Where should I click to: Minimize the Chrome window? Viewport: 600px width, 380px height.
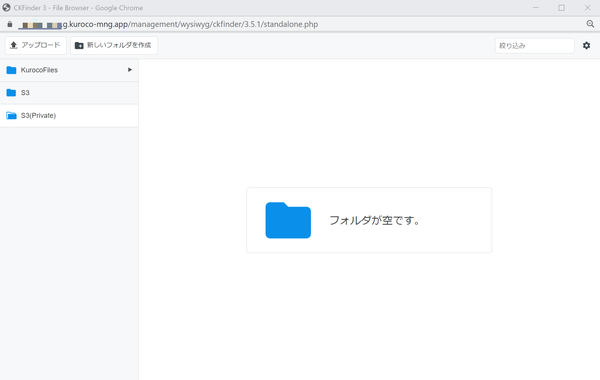(x=536, y=8)
